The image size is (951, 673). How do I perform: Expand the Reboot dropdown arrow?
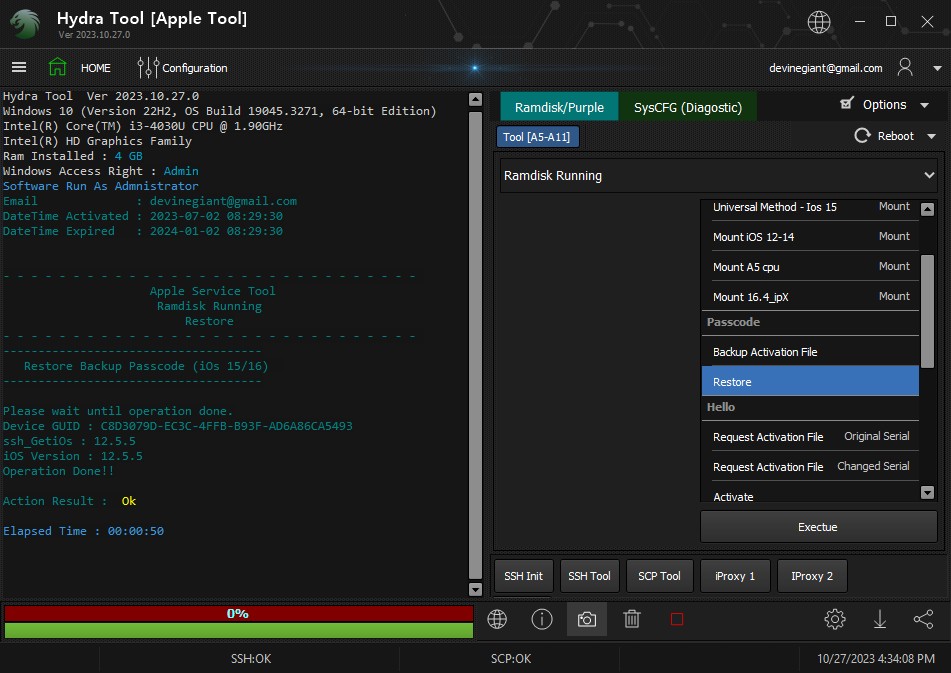(932, 136)
